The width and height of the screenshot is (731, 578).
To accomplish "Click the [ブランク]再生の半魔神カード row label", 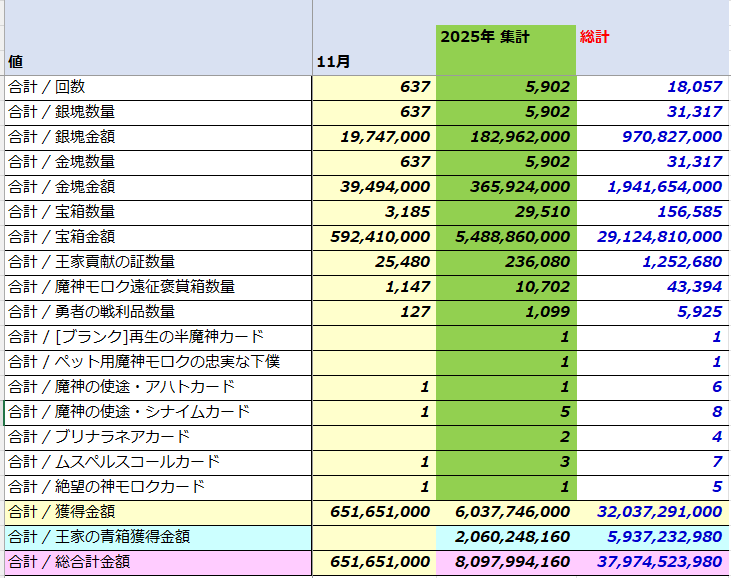I will click(136, 337).
